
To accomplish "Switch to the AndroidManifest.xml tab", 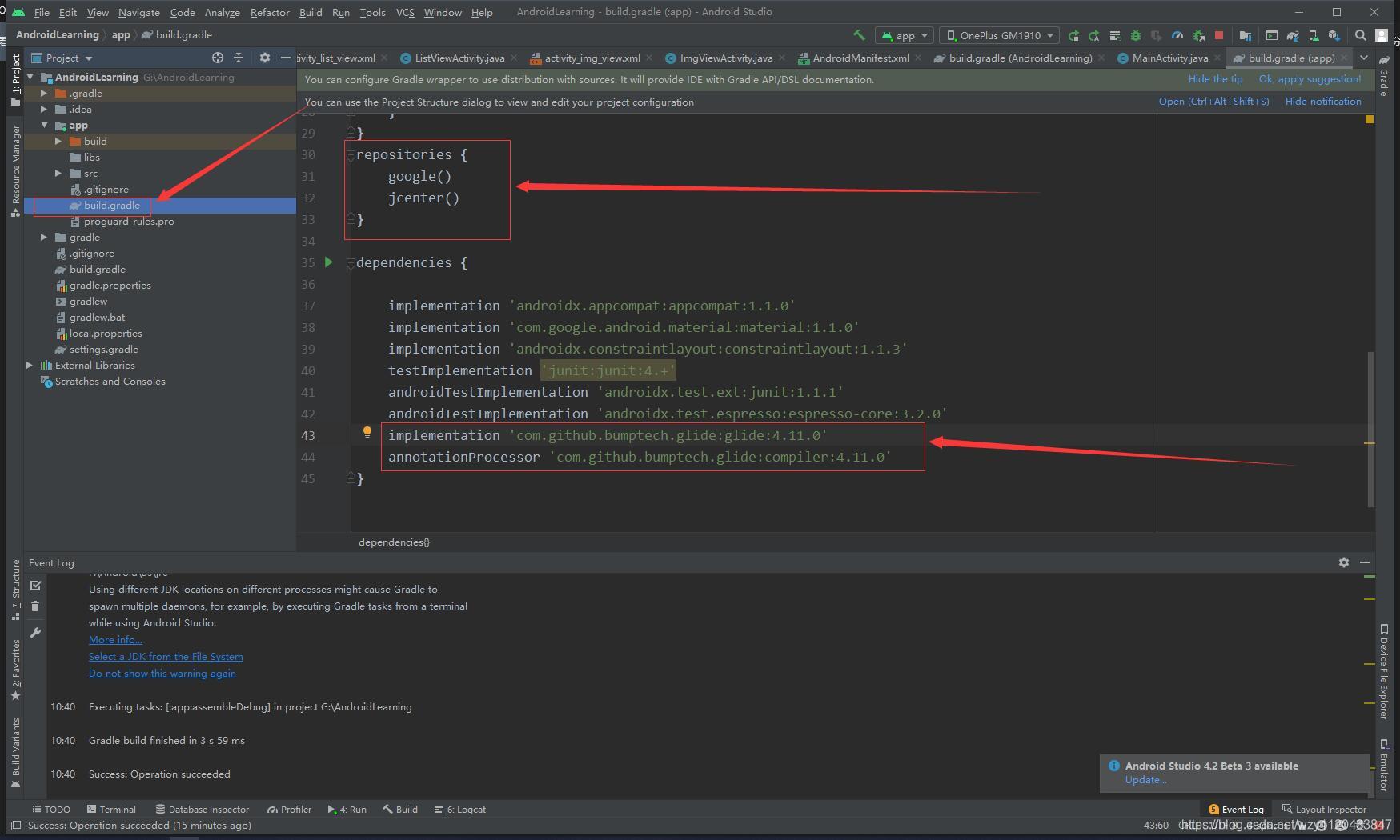I will tap(860, 58).
